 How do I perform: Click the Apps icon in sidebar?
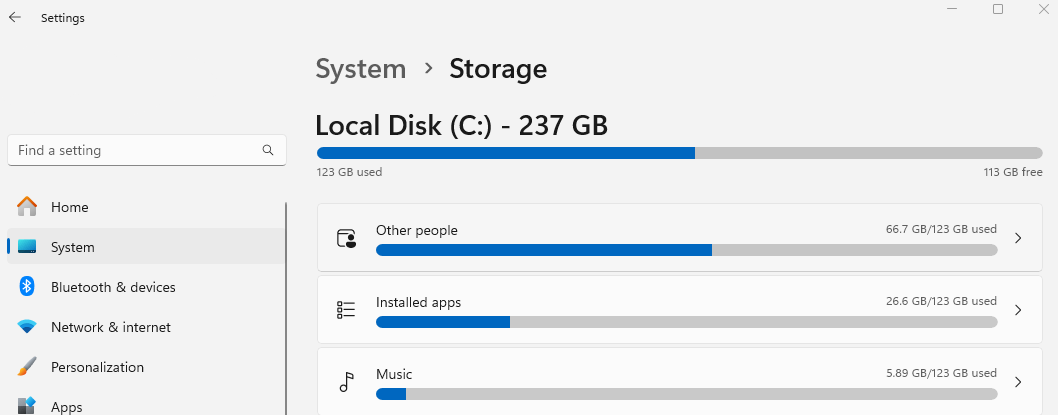tap(27, 406)
